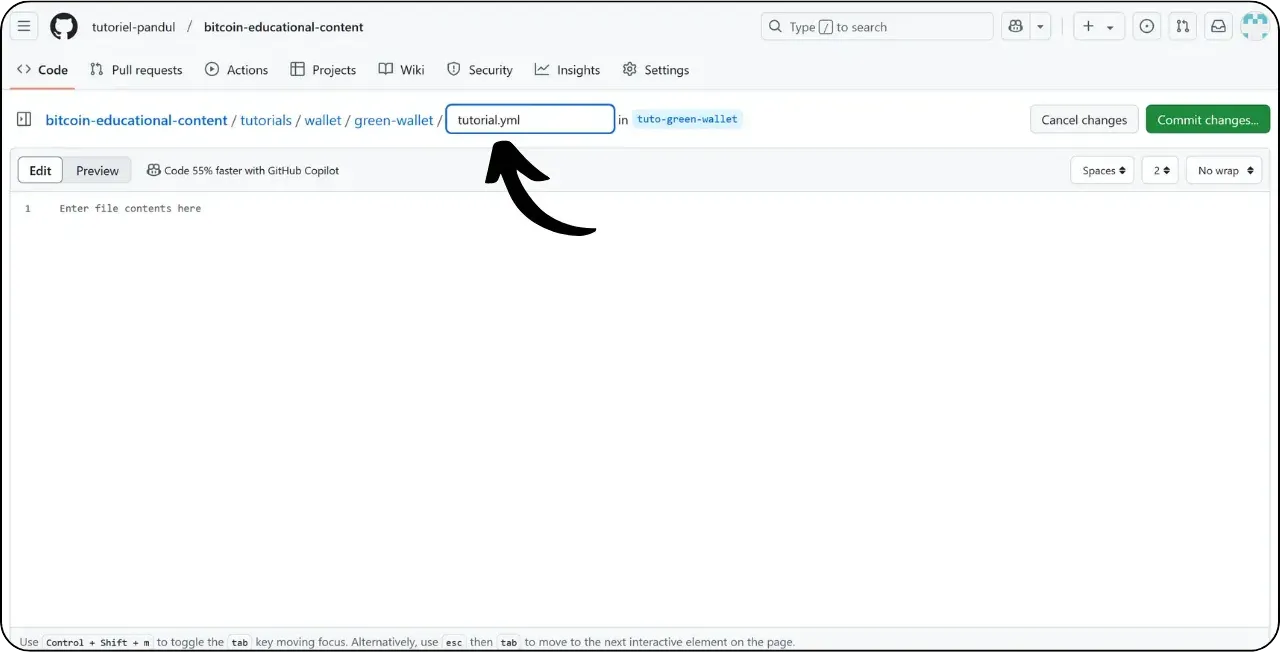
Task: Click the GitHub home logo
Action: tap(63, 26)
